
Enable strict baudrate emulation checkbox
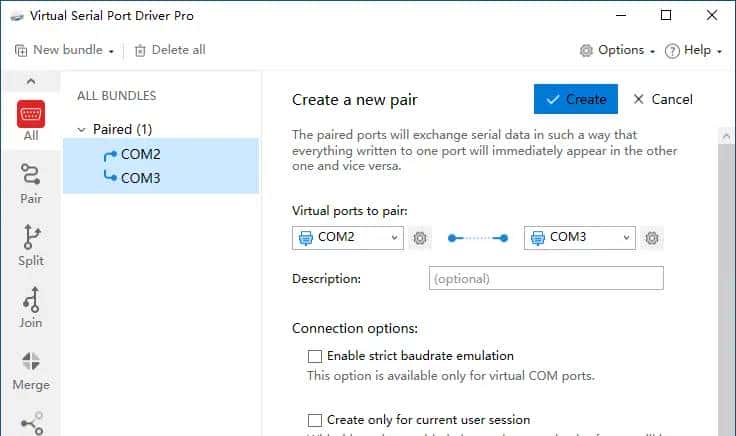[315, 356]
